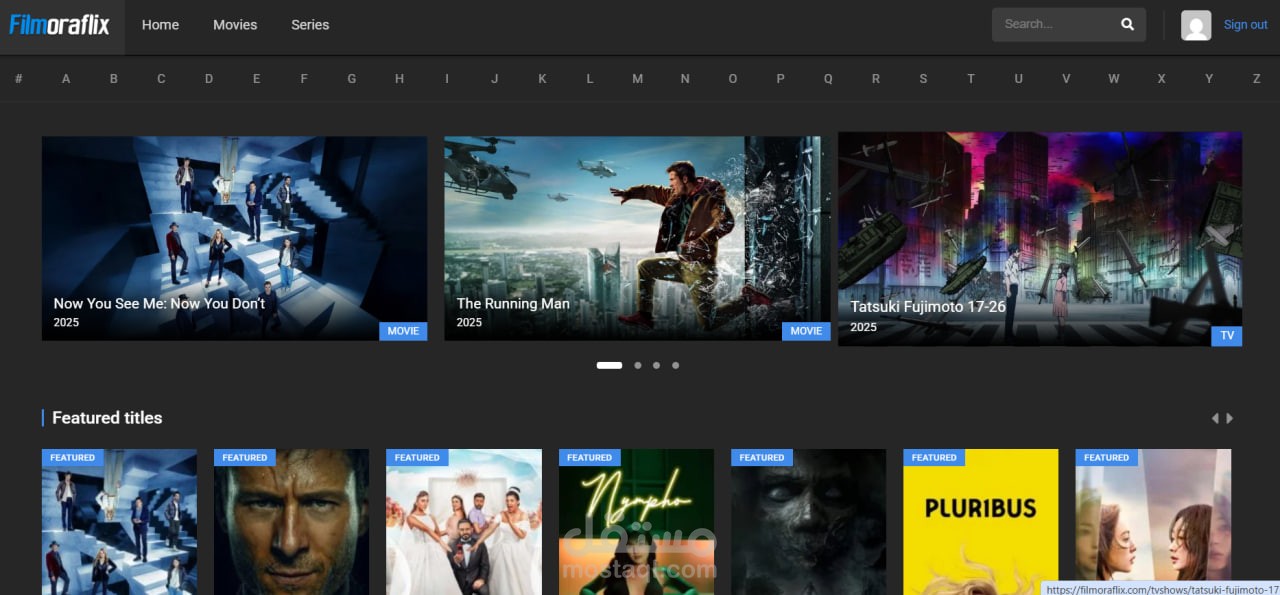Filter titles by letter X

(x=1161, y=78)
